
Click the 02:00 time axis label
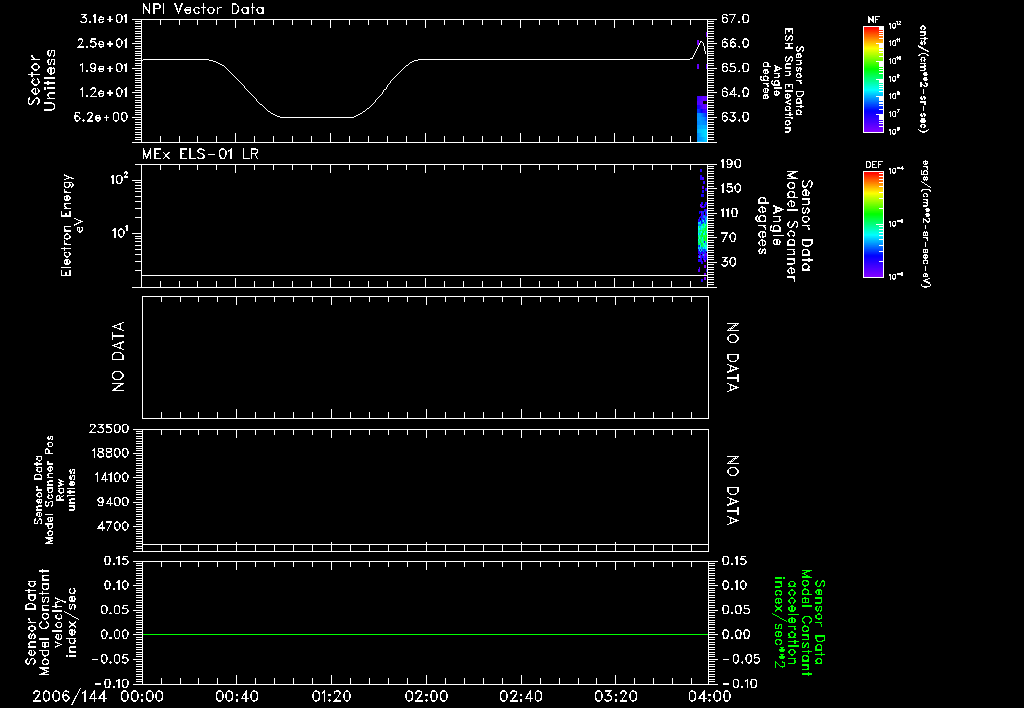(426, 696)
